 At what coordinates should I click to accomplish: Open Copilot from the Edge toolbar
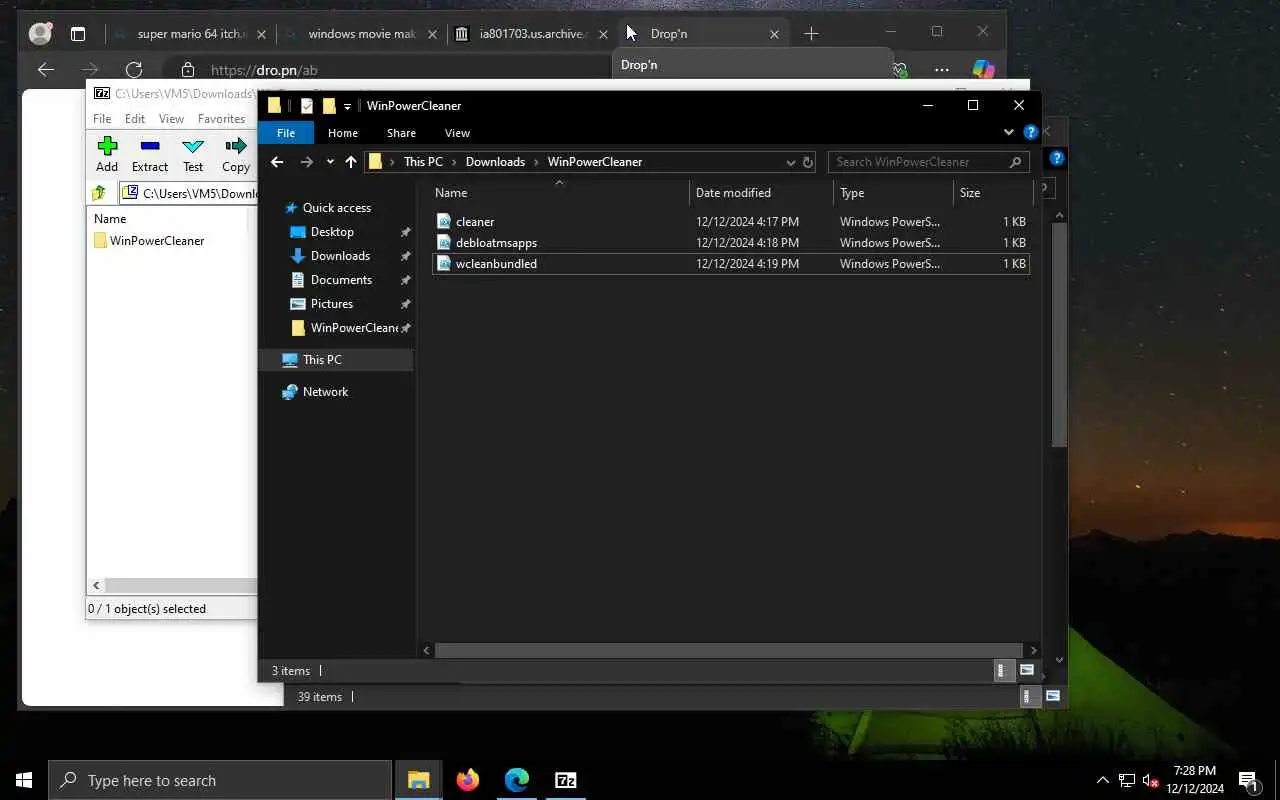[x=983, y=70]
